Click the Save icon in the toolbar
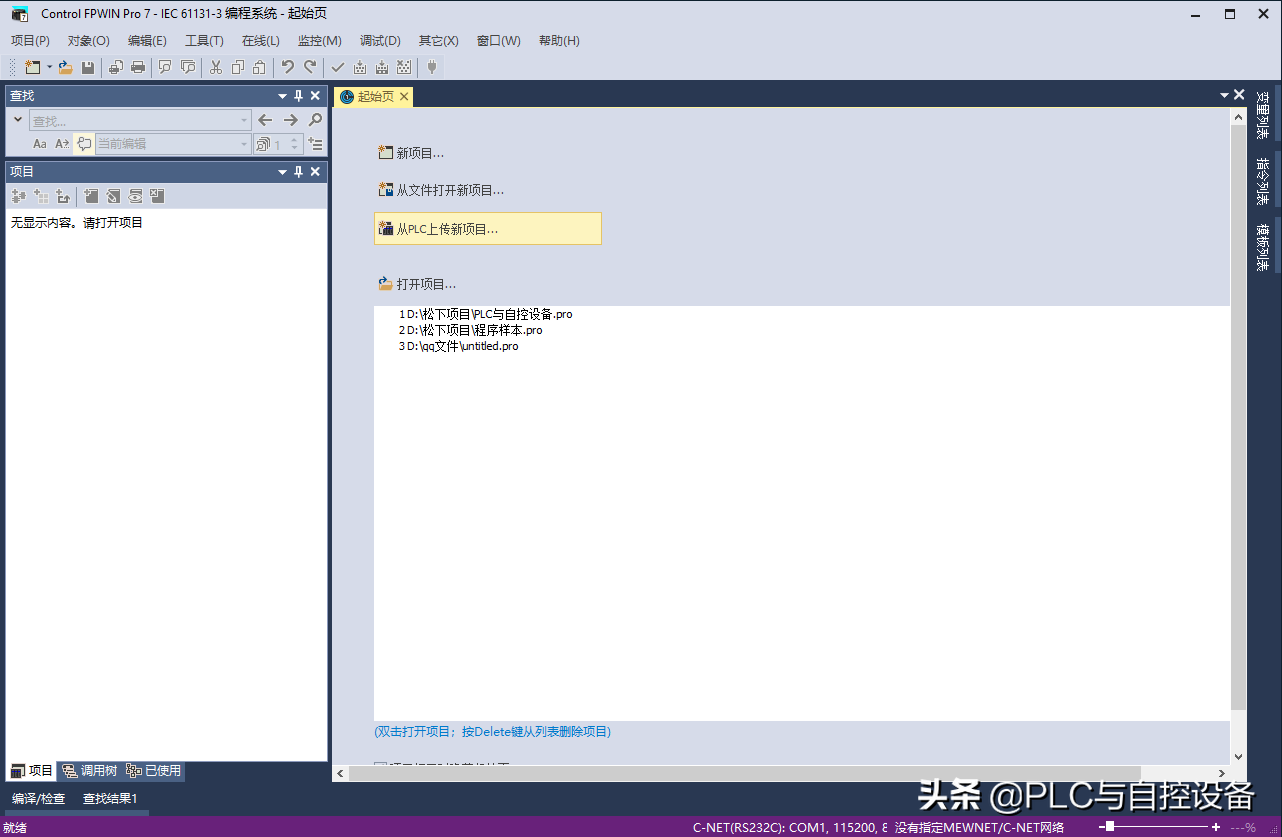 [88, 68]
